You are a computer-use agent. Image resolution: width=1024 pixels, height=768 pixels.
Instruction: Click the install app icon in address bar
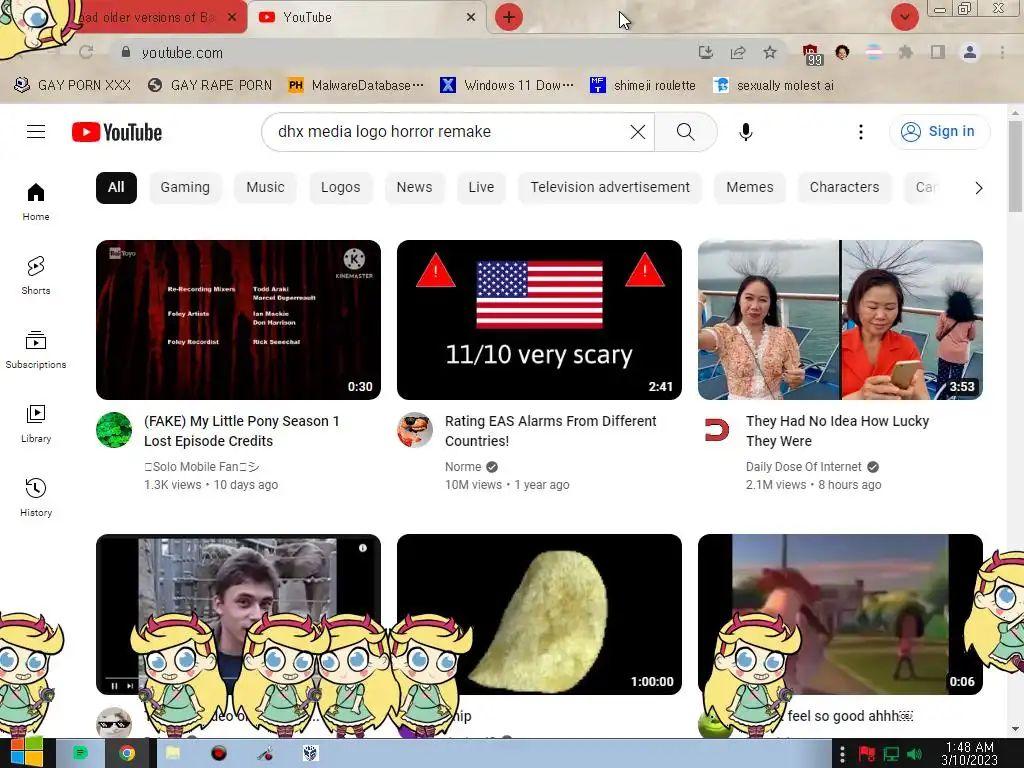pos(705,52)
